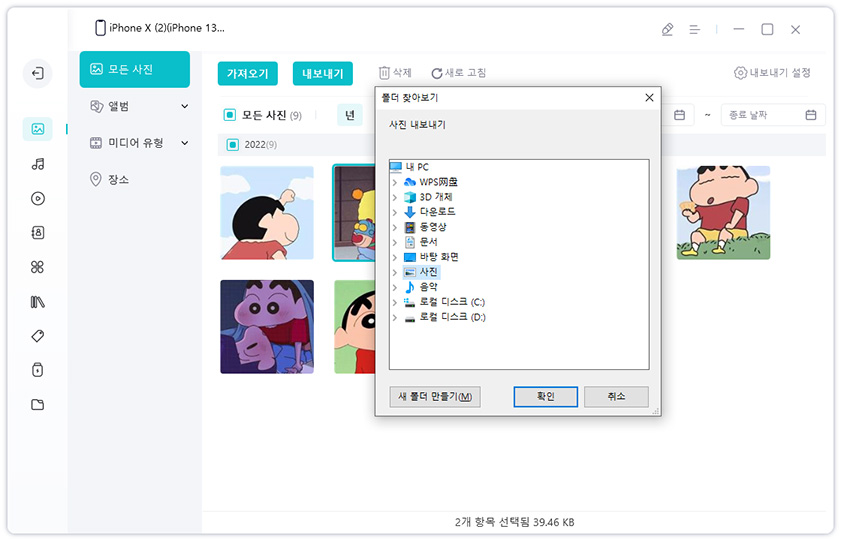This screenshot has width=841, height=541.
Task: Open the Videos play icon in sidebar
Action: point(38,198)
